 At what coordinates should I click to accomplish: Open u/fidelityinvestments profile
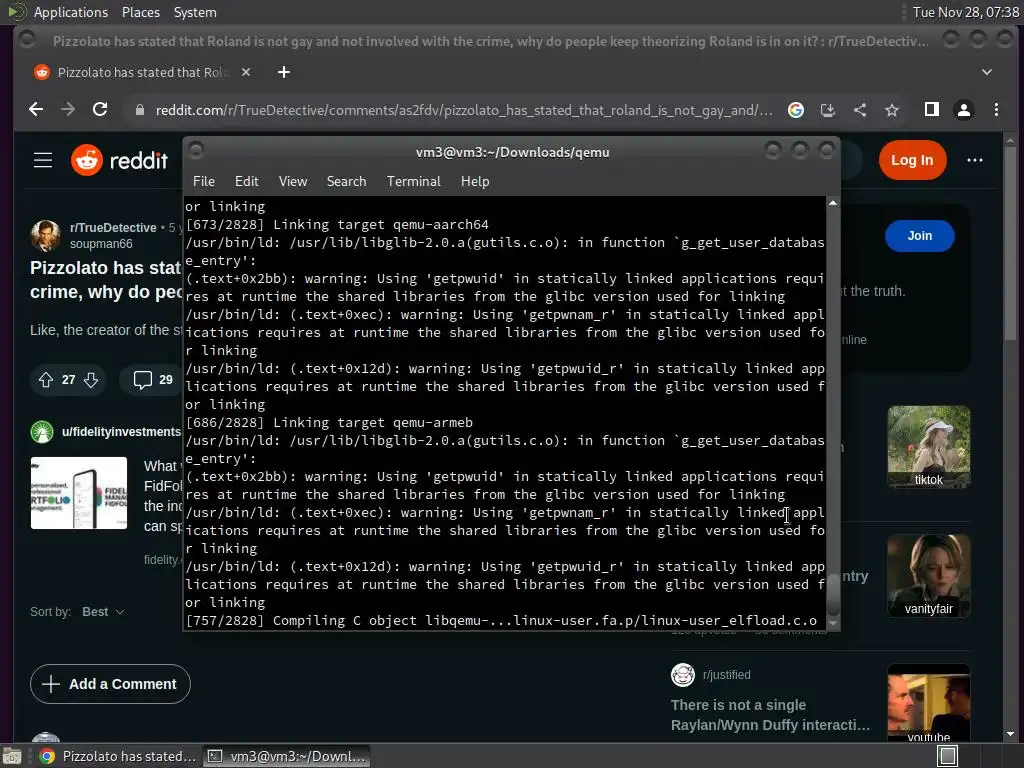click(121, 432)
